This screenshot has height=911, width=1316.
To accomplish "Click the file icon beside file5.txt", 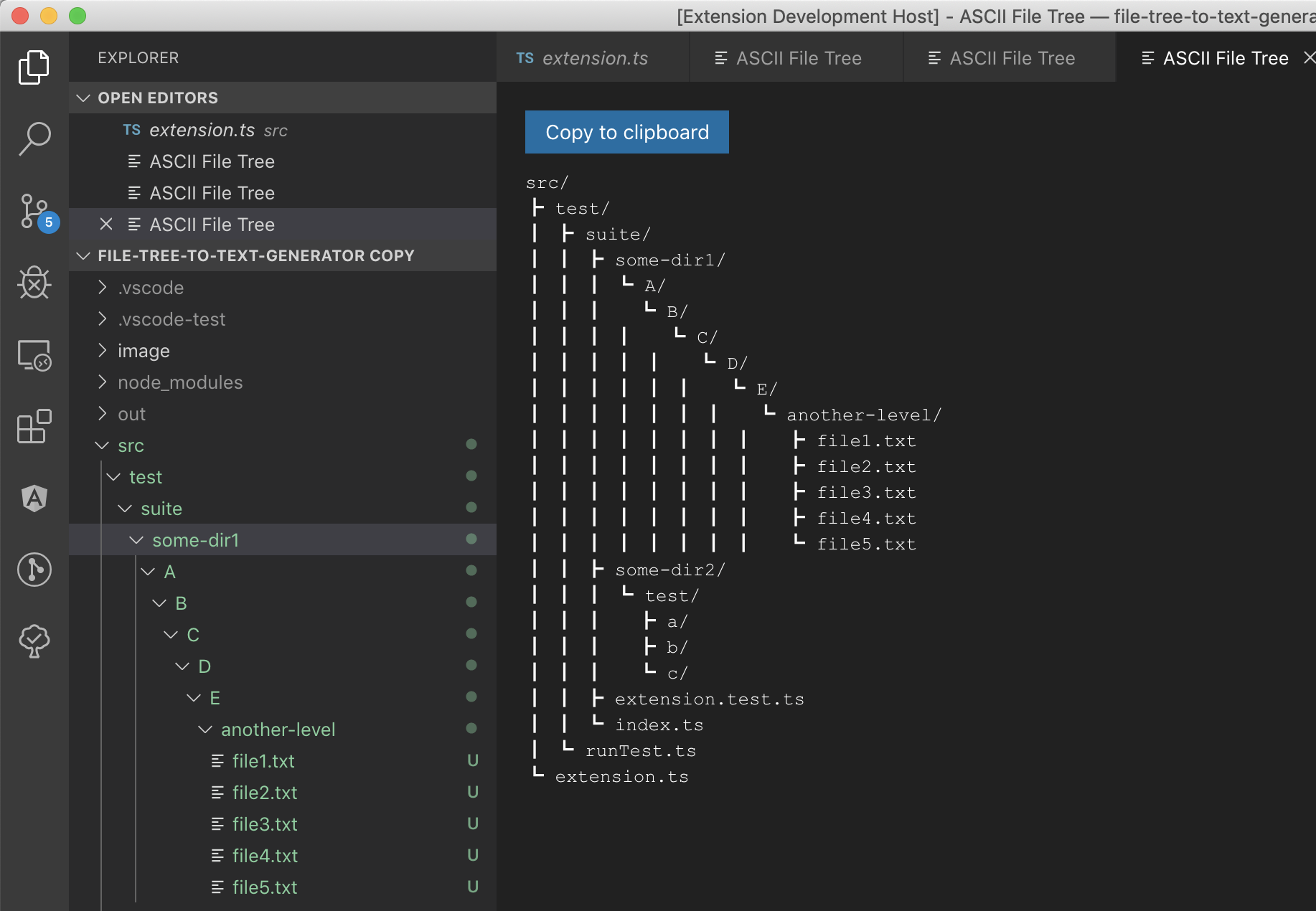I will coord(217,887).
